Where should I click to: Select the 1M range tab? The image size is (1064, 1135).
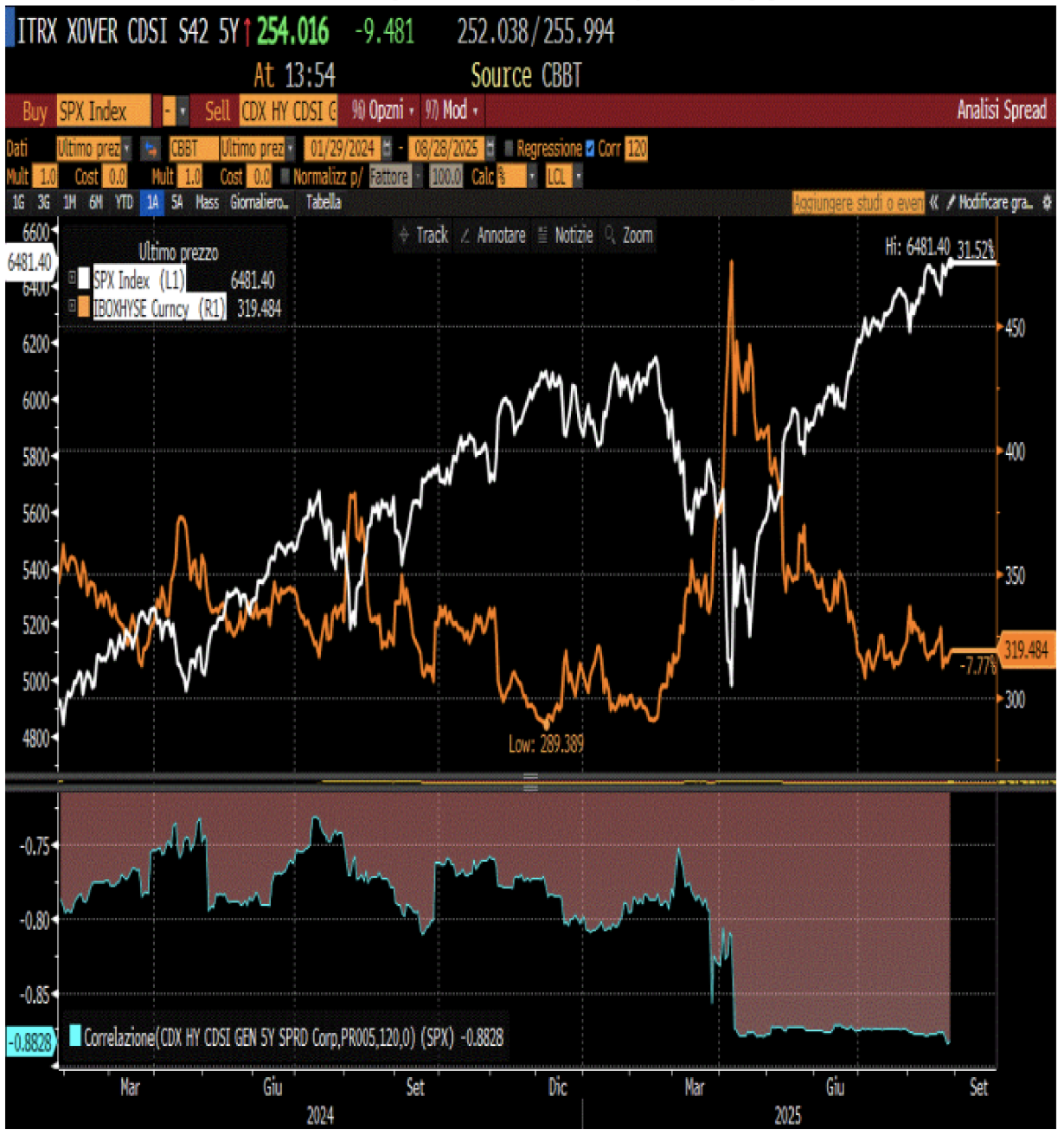point(69,202)
